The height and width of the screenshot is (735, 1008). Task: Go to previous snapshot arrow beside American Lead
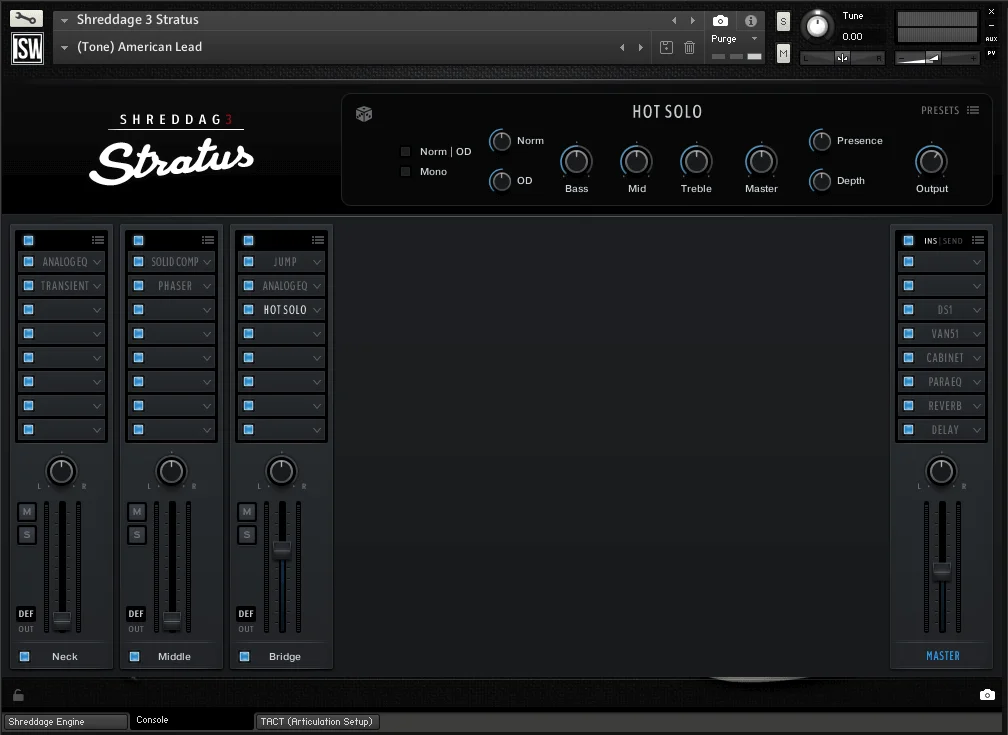tap(622, 48)
